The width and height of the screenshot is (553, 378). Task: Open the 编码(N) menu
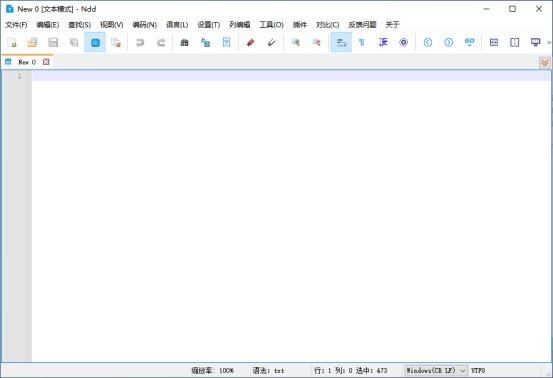(145, 25)
